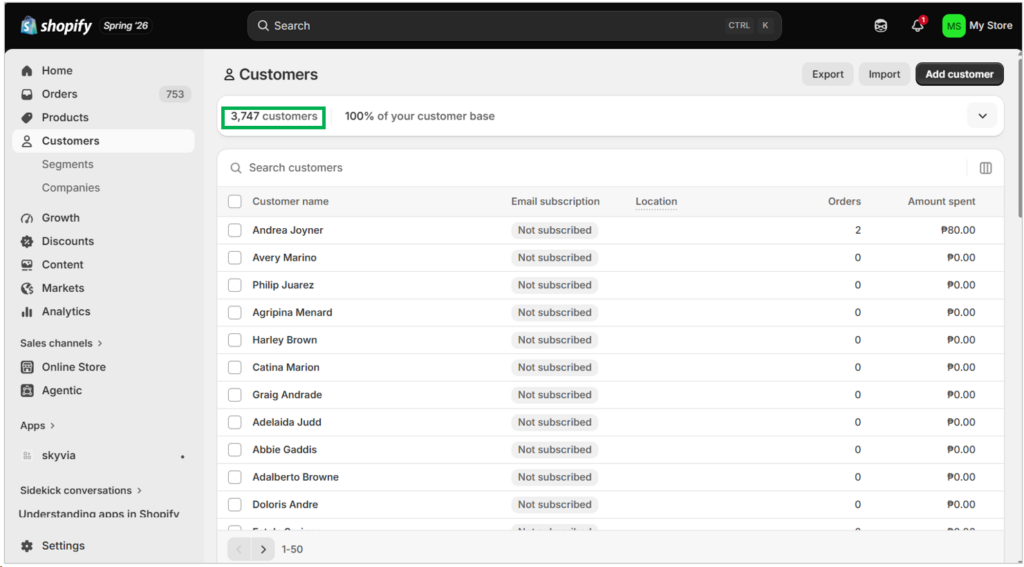Select all customers header checkbox

234,201
